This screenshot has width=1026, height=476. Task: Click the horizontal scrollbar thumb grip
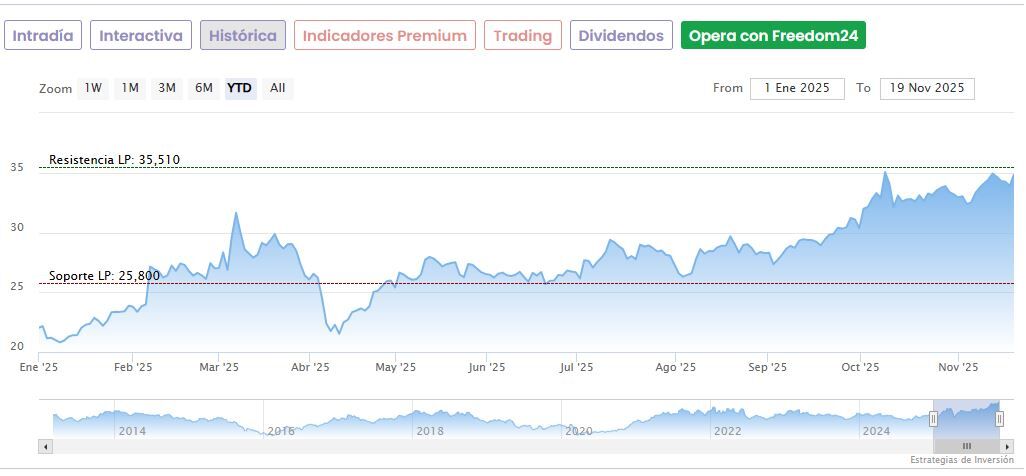point(966,446)
